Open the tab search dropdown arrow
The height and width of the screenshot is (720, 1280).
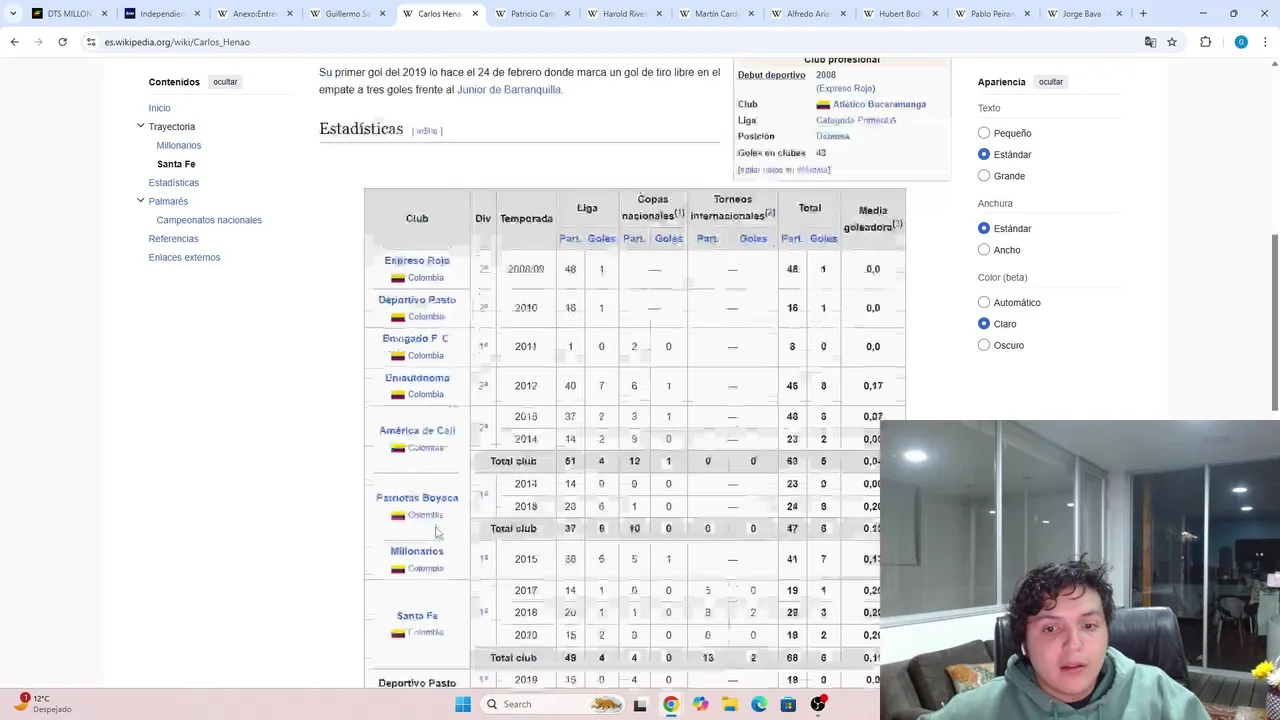click(12, 14)
